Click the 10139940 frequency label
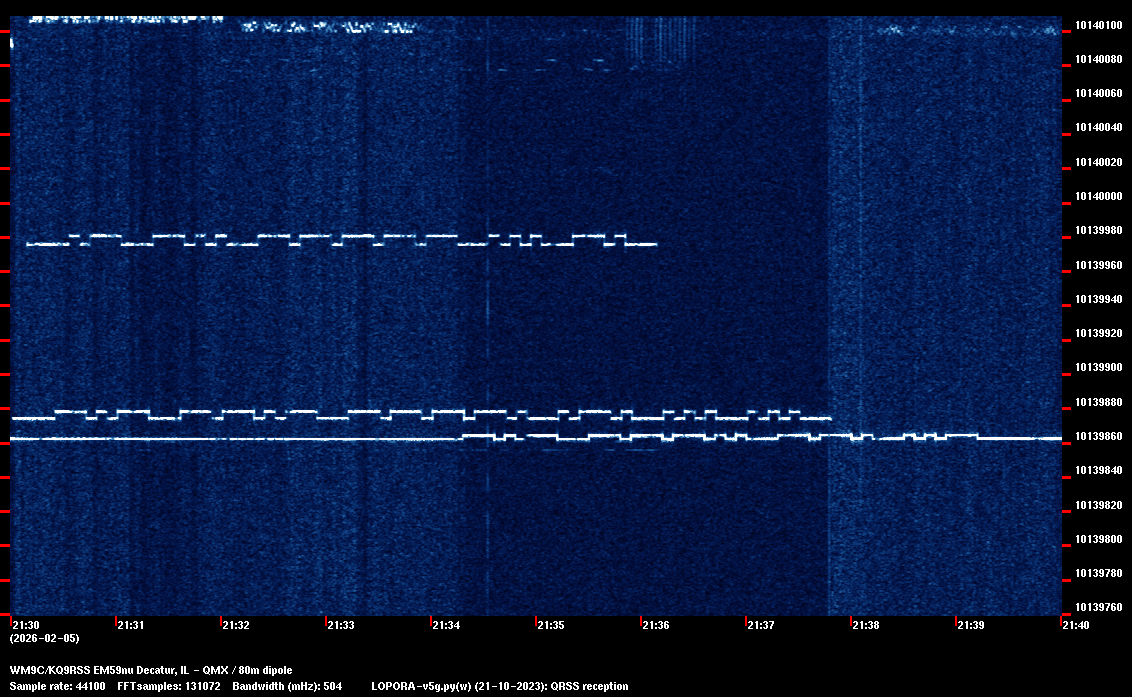1132x697 pixels. pyautogui.click(x=1099, y=299)
